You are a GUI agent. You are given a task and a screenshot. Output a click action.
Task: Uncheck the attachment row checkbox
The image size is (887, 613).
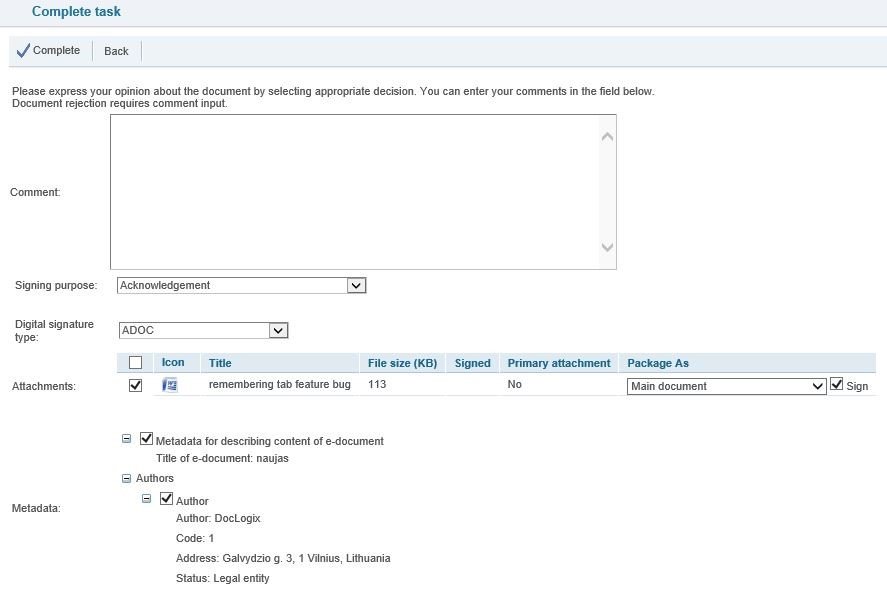pos(136,385)
